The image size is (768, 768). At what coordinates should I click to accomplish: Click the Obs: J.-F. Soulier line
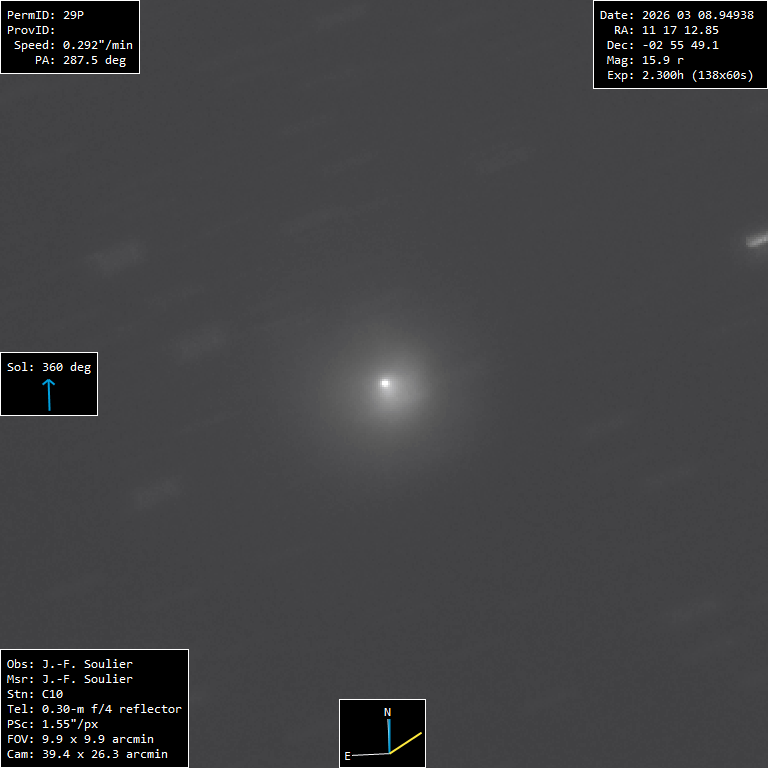(70, 664)
